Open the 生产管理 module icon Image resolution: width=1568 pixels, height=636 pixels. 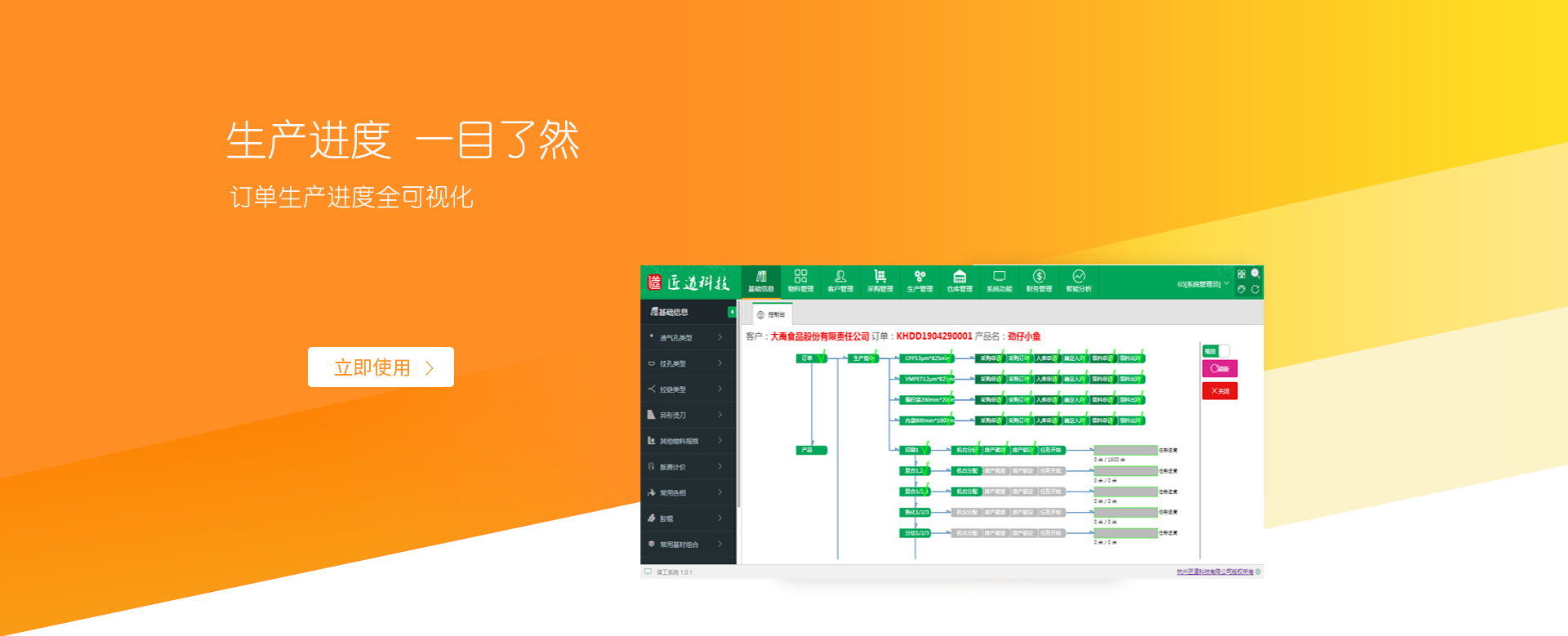pyautogui.click(x=920, y=281)
